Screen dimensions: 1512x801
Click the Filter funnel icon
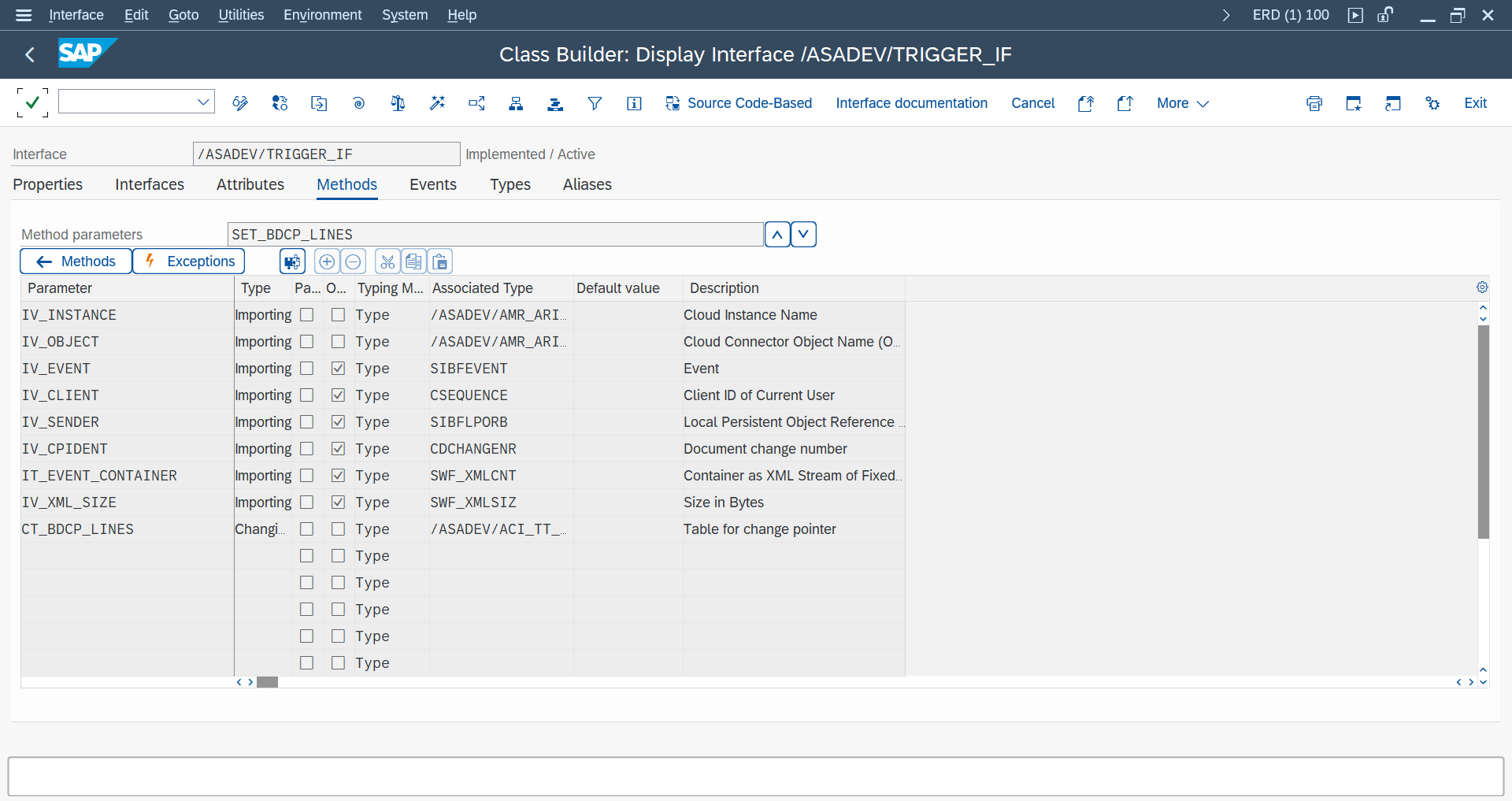click(x=595, y=103)
